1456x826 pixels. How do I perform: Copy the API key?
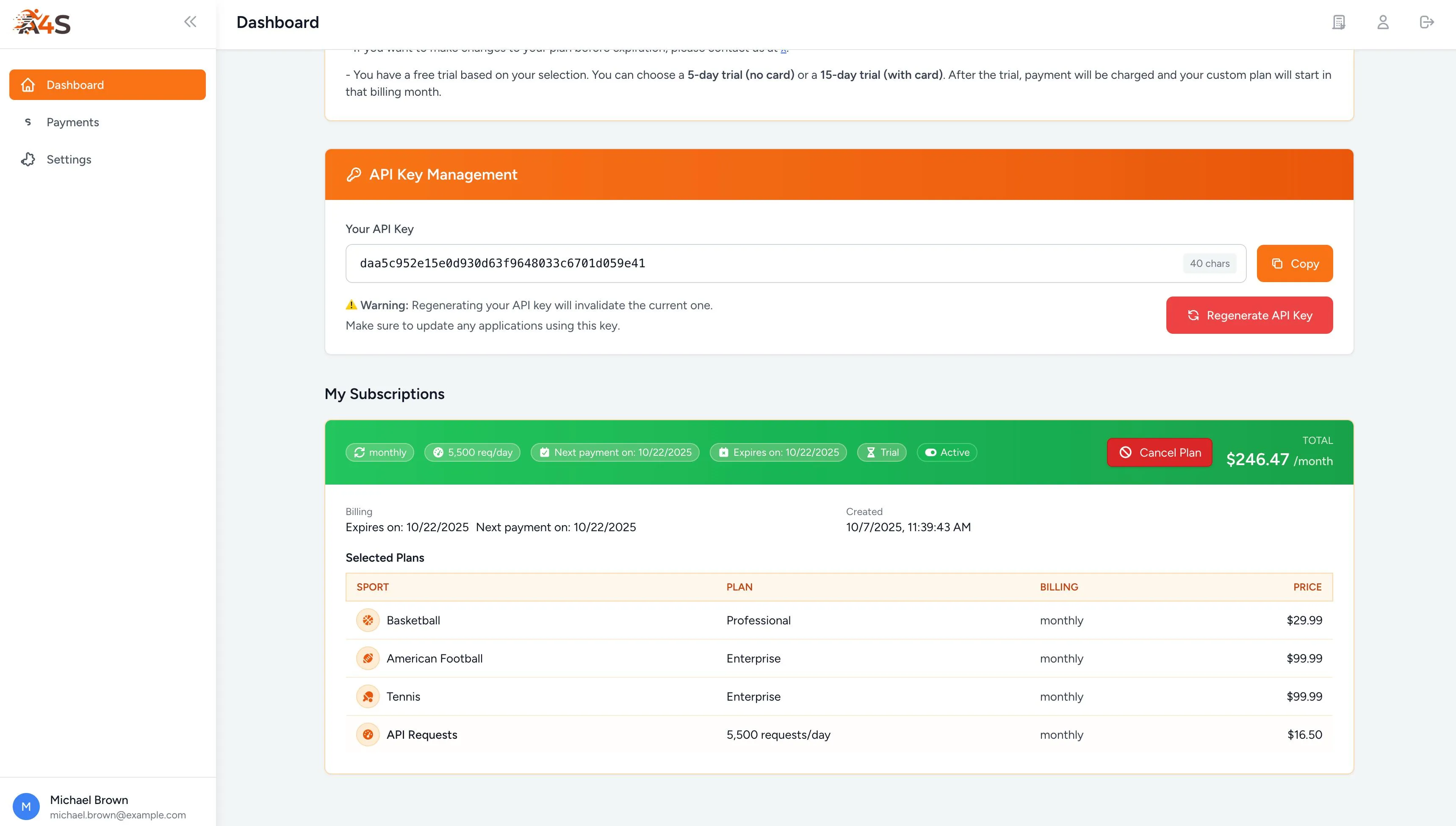(x=1294, y=263)
